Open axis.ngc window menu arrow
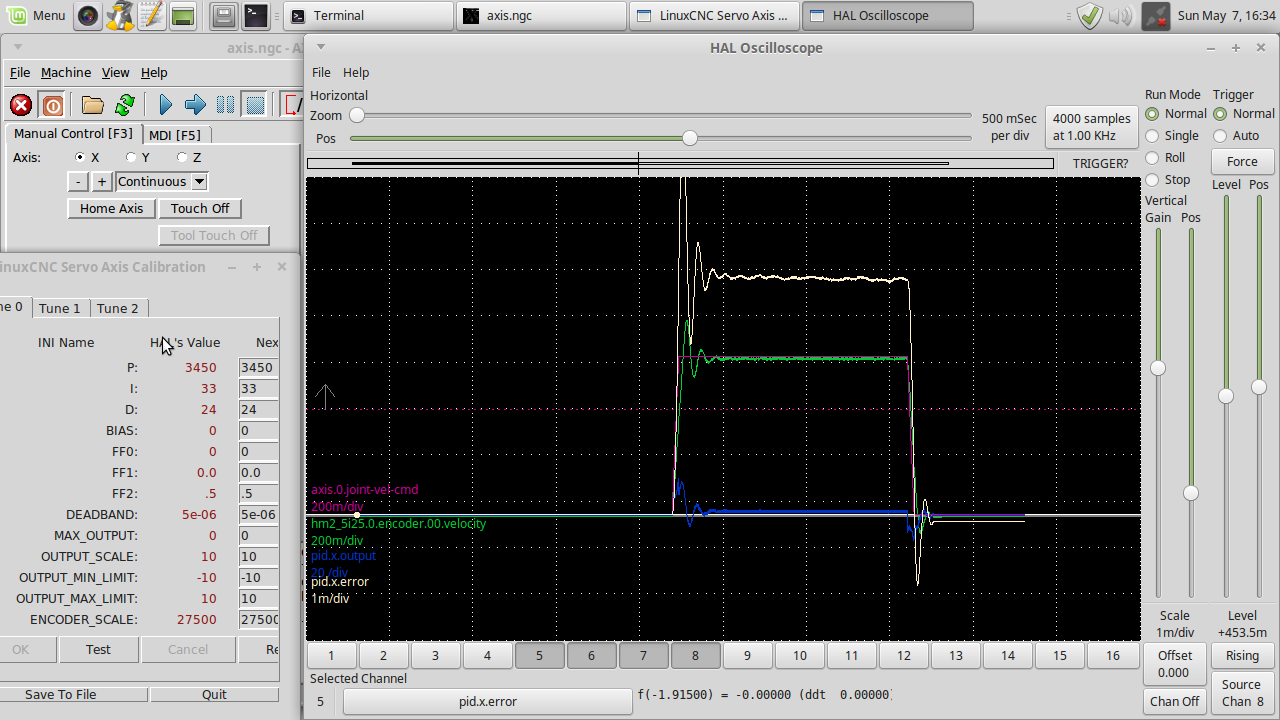The image size is (1280, 720). [18, 46]
